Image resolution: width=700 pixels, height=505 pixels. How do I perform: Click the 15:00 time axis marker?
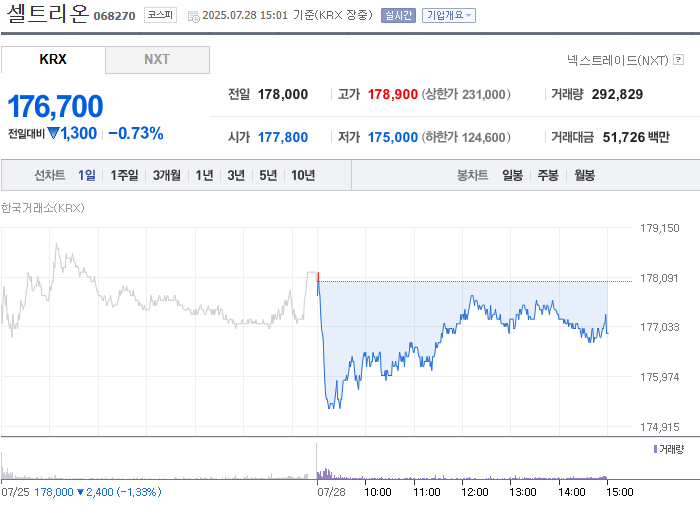[x=620, y=492]
